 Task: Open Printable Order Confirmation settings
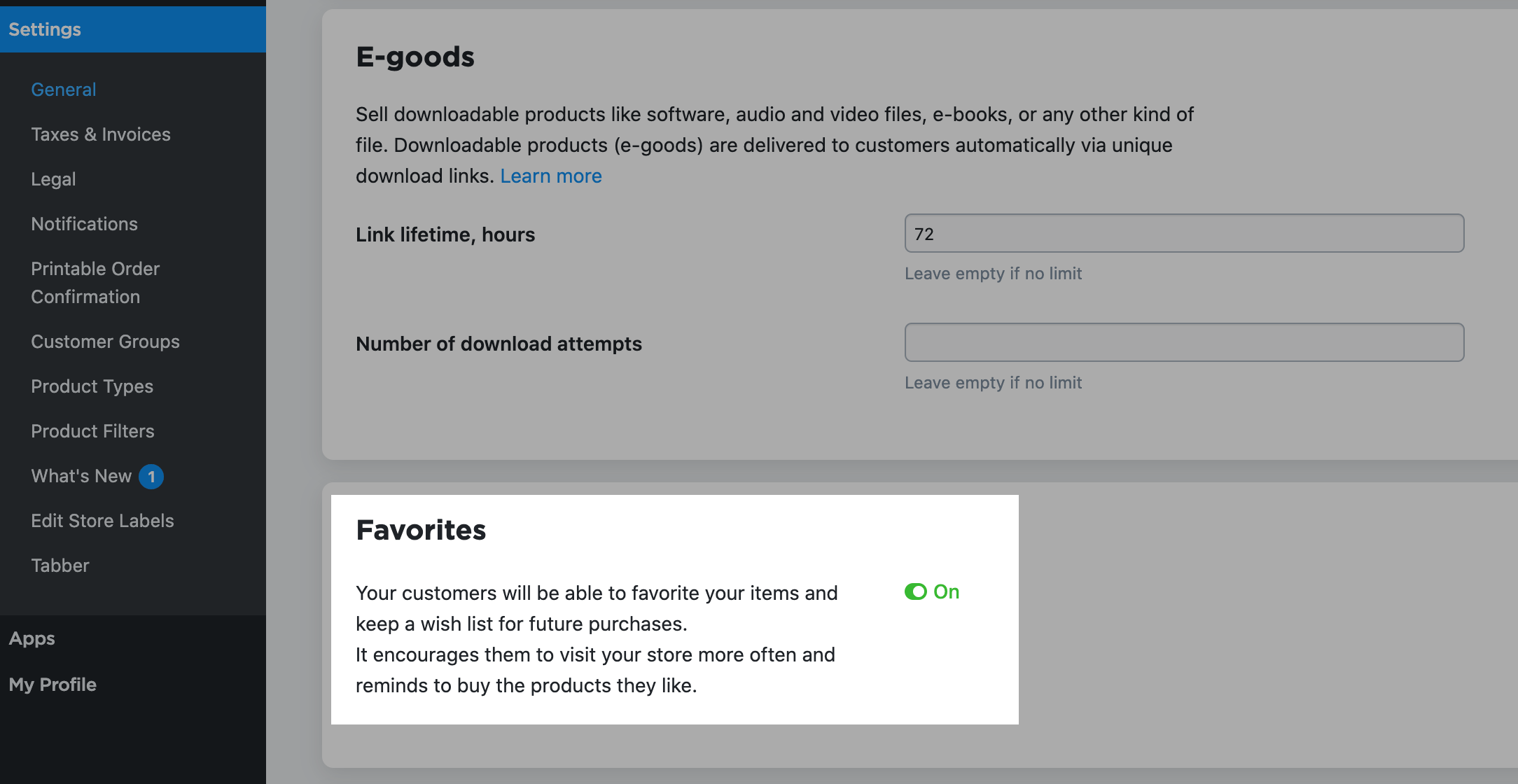[x=95, y=282]
